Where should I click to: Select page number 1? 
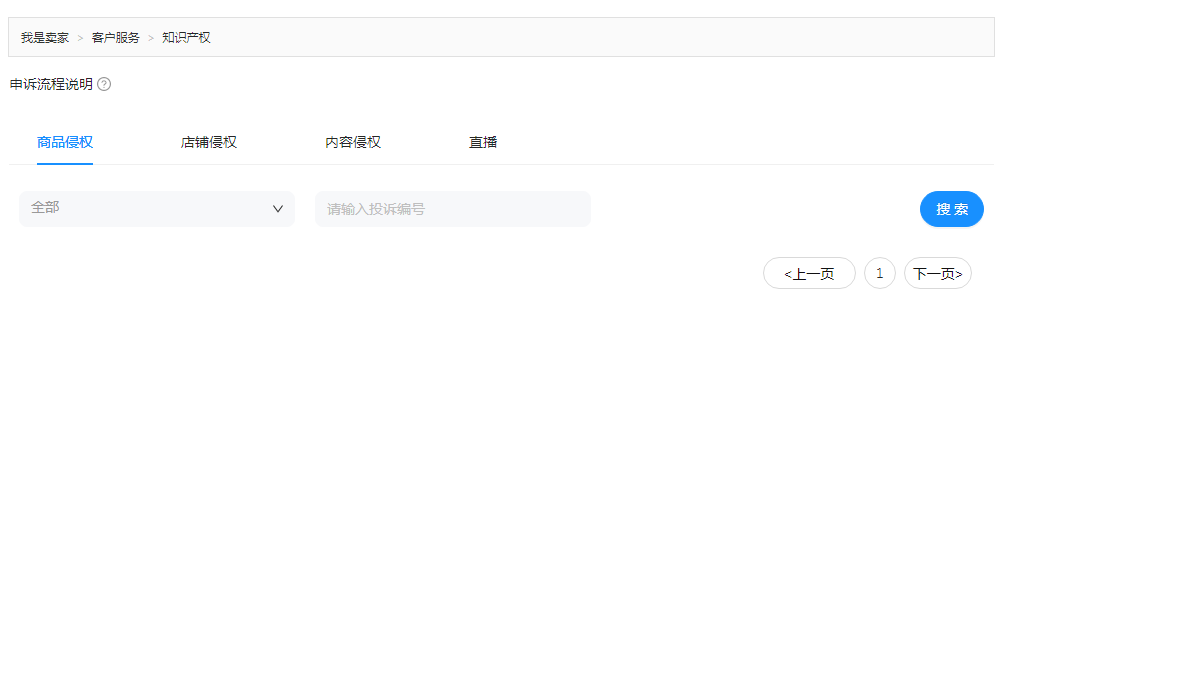(x=880, y=273)
